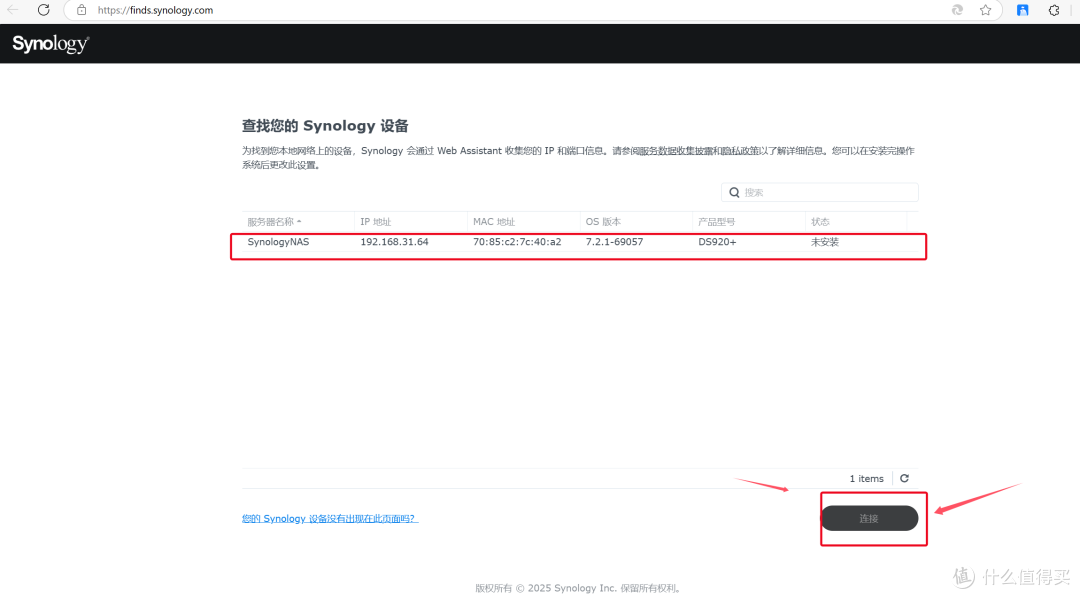Click the reload icon beside the bookmark star
Viewport: 1080px width, 599px height.
[957, 10]
